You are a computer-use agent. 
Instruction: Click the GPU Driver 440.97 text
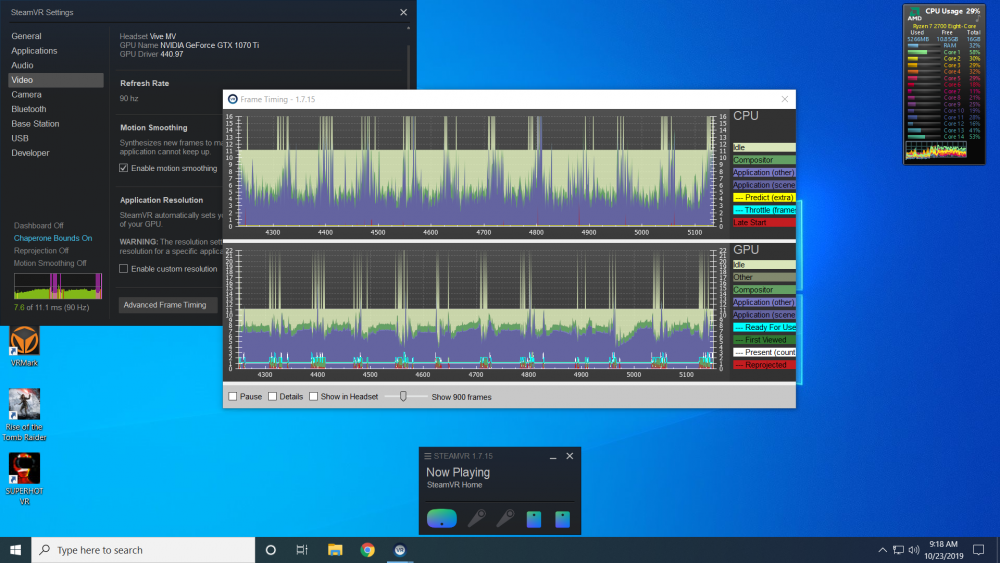point(151,54)
